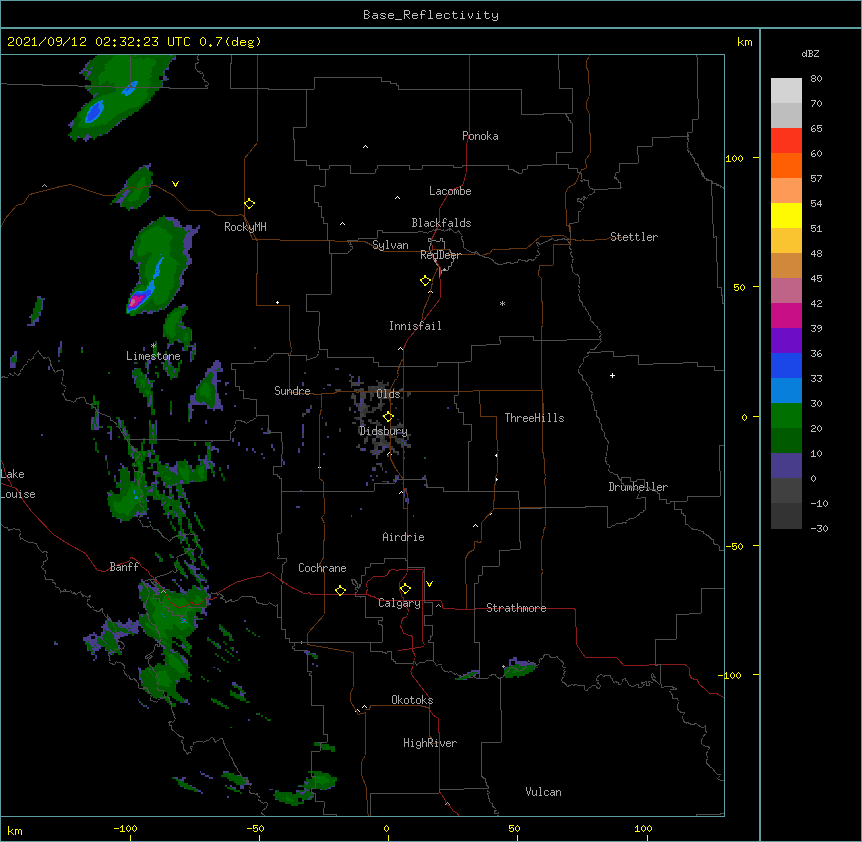Screen dimensions: 862x842
Task: Select the Okotoks town label
Action: click(412, 700)
